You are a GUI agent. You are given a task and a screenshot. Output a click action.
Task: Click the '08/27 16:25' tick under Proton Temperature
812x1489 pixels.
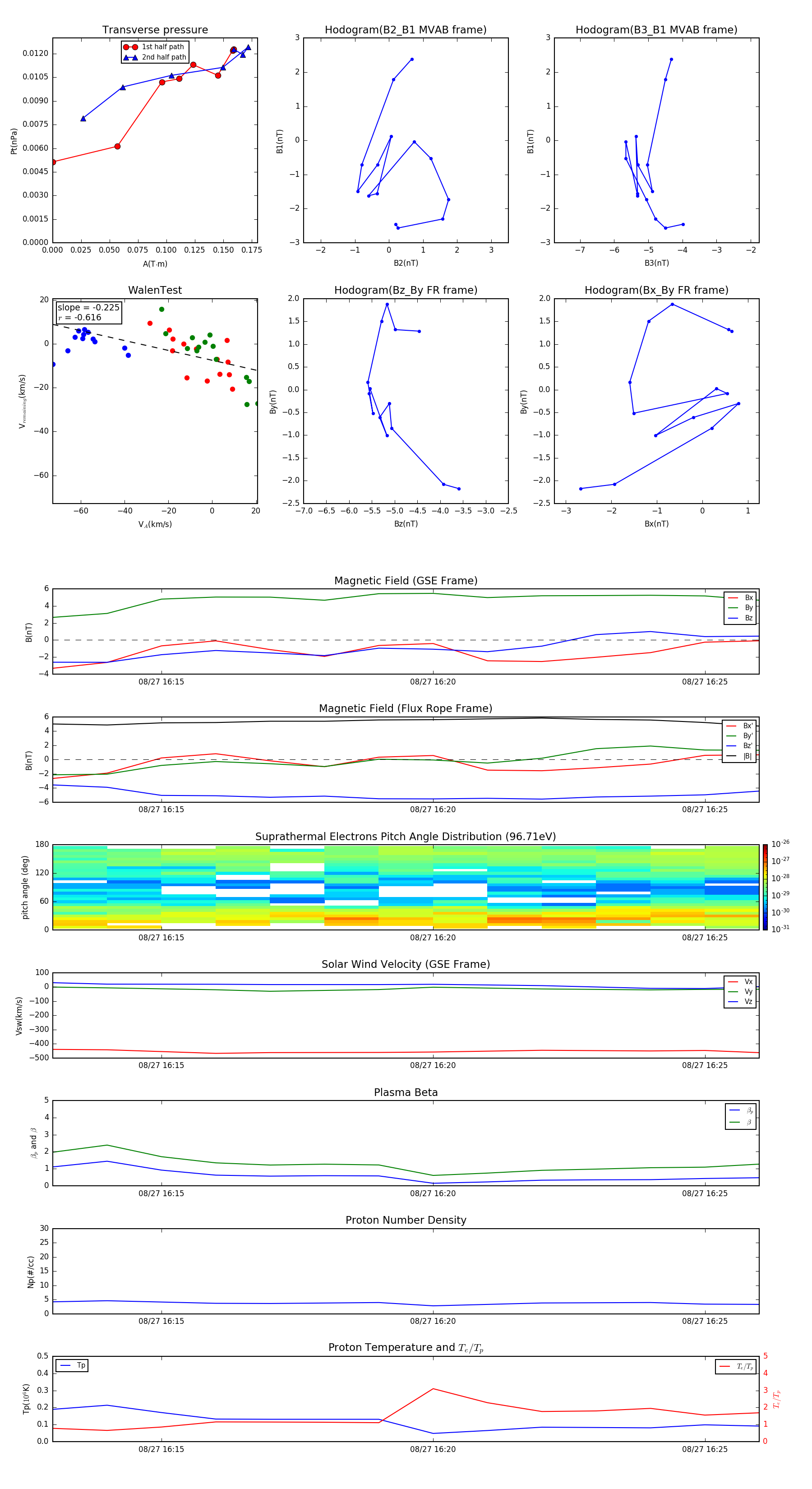click(x=705, y=1449)
